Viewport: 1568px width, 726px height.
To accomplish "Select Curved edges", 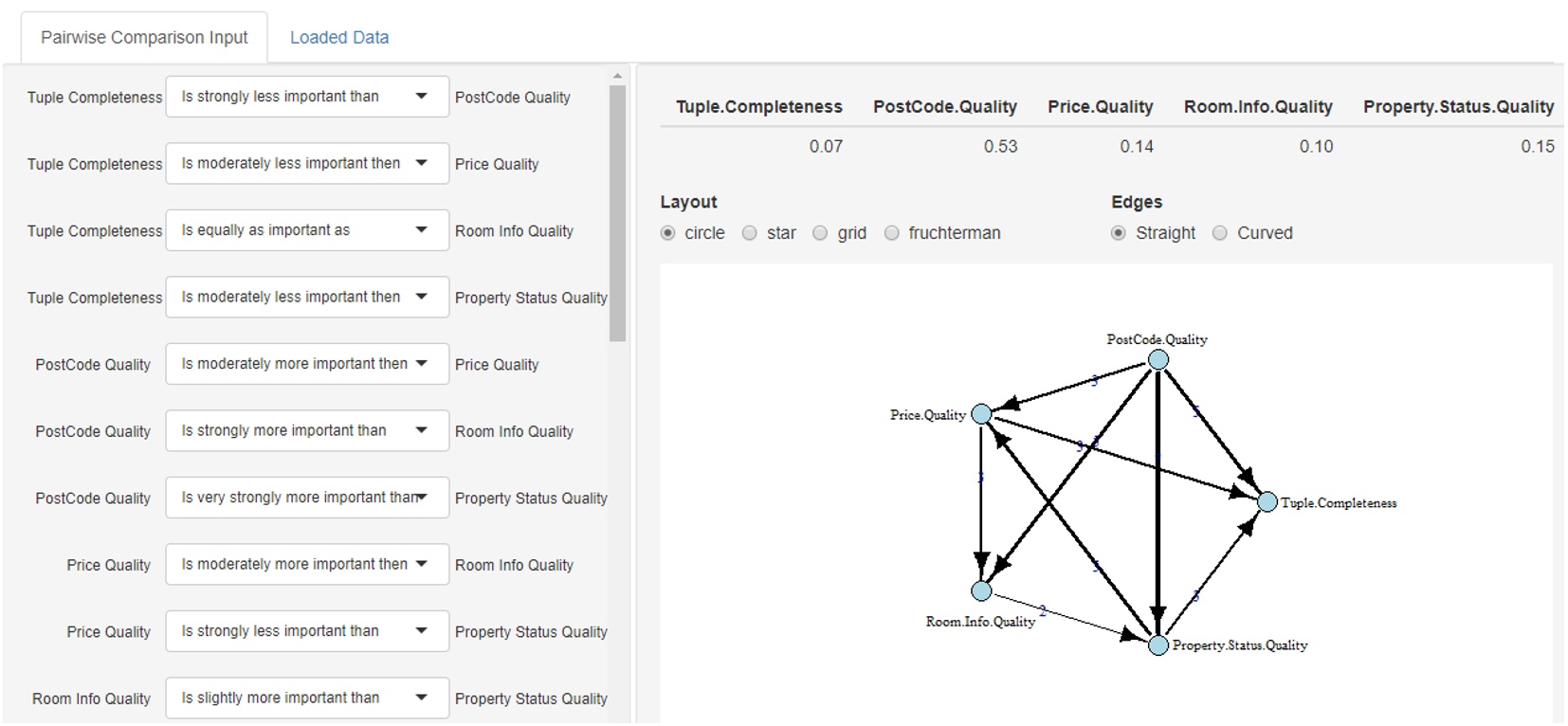I will pyautogui.click(x=1219, y=232).
